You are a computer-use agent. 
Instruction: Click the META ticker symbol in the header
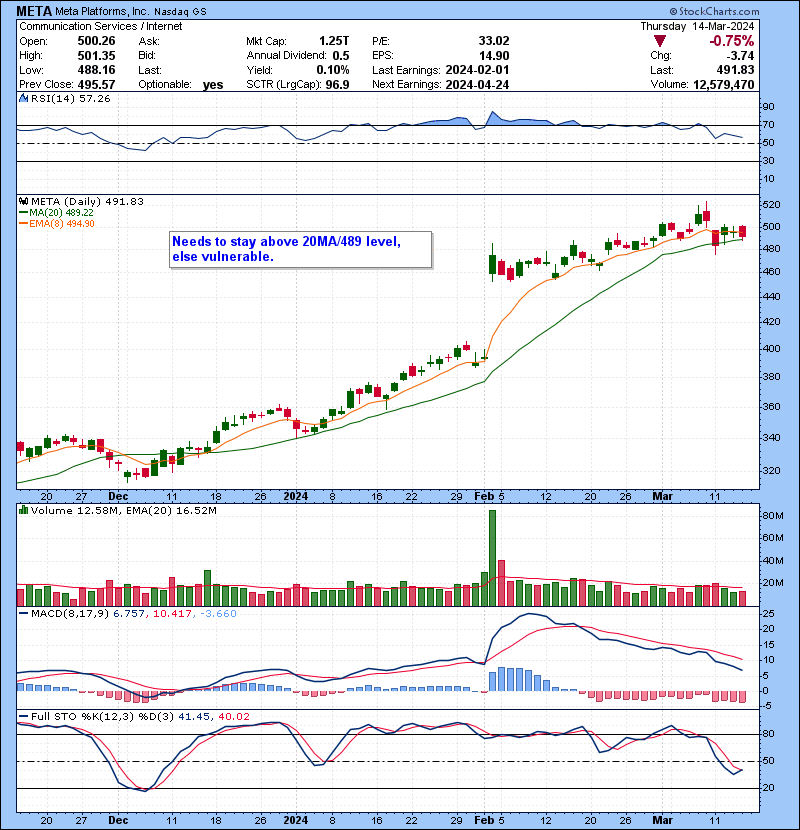pos(34,11)
